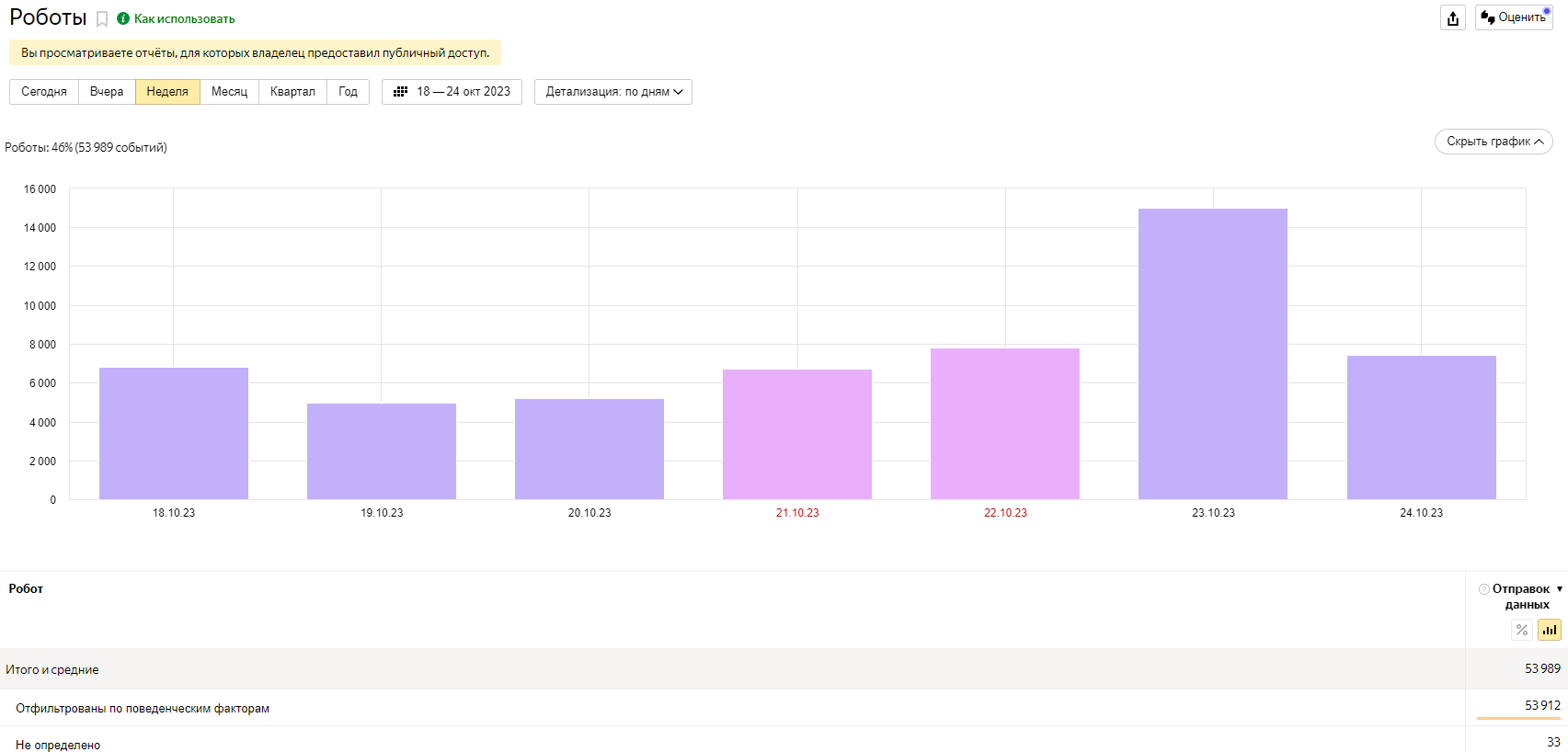This screenshot has width=1568, height=752.
Task: Click the Отфильтрованы по поведенческим факторам row
Action: 143,709
